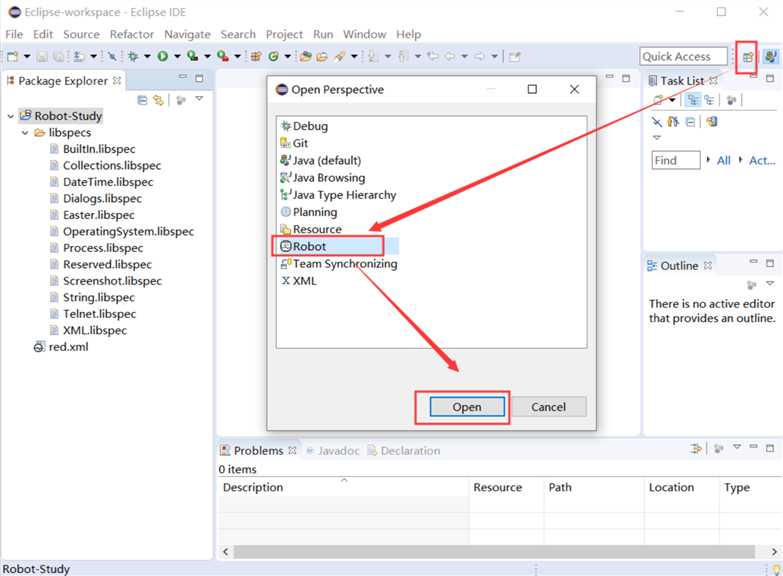Click the External Tools toolbar icon
783x576 pixels.
[223, 56]
